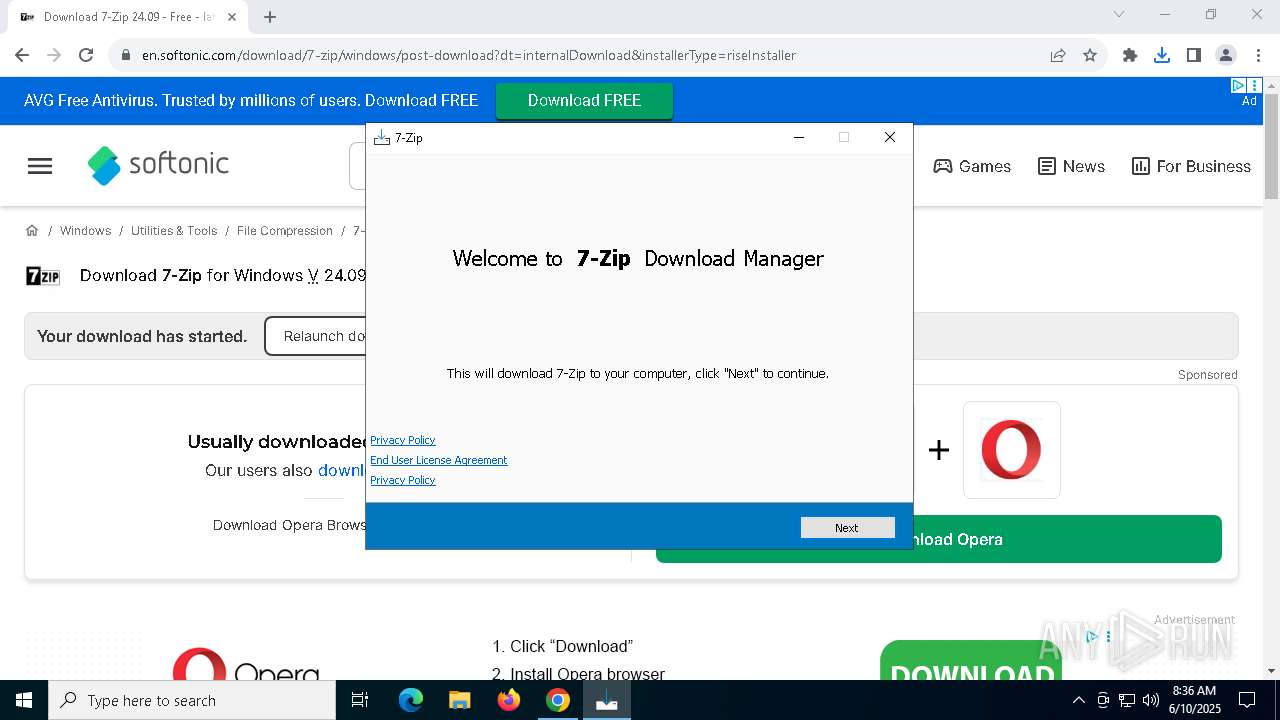Open the notification center icon
The width and height of the screenshot is (1280, 720).
[x=1247, y=700]
